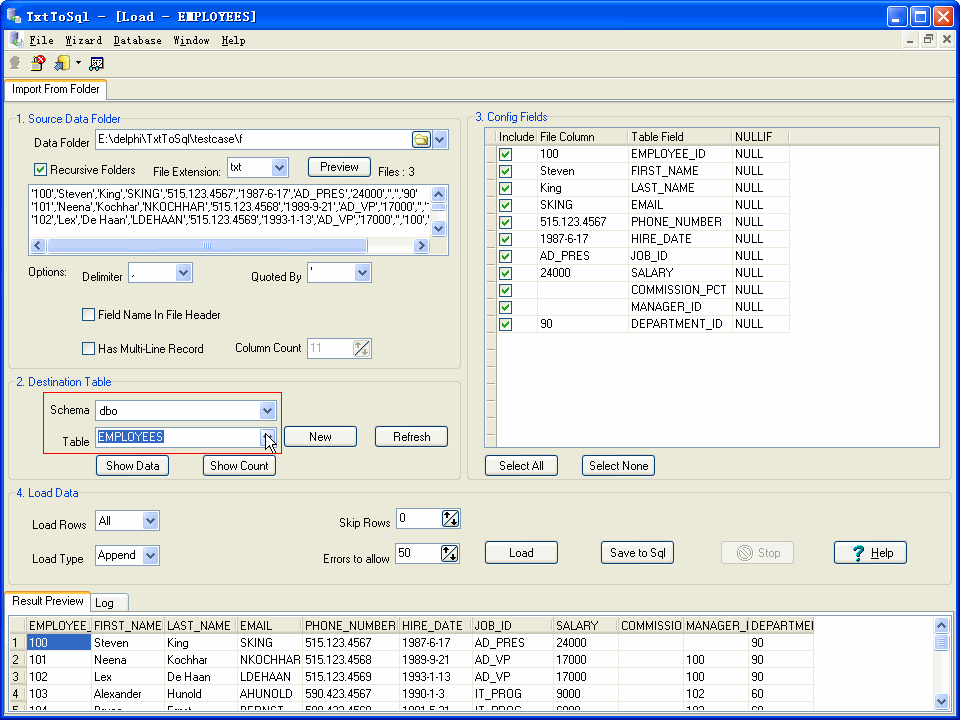Open the Data Folder history dropdown
Viewport: 960px width, 720px height.
[440, 140]
